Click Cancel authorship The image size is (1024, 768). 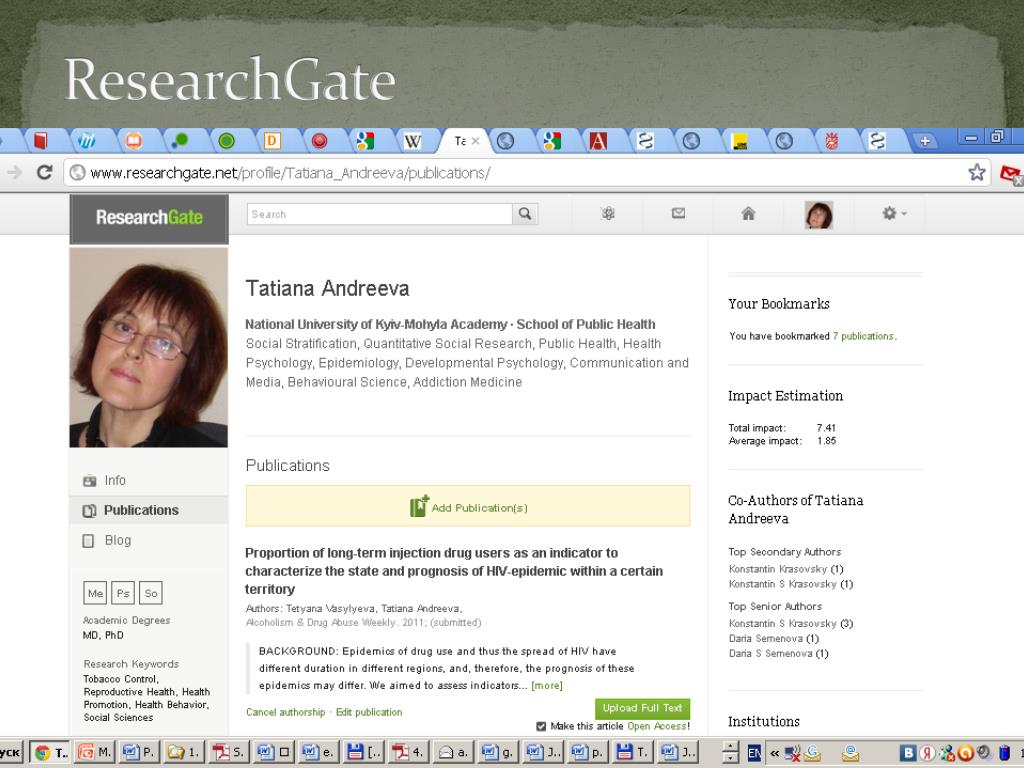tap(285, 712)
